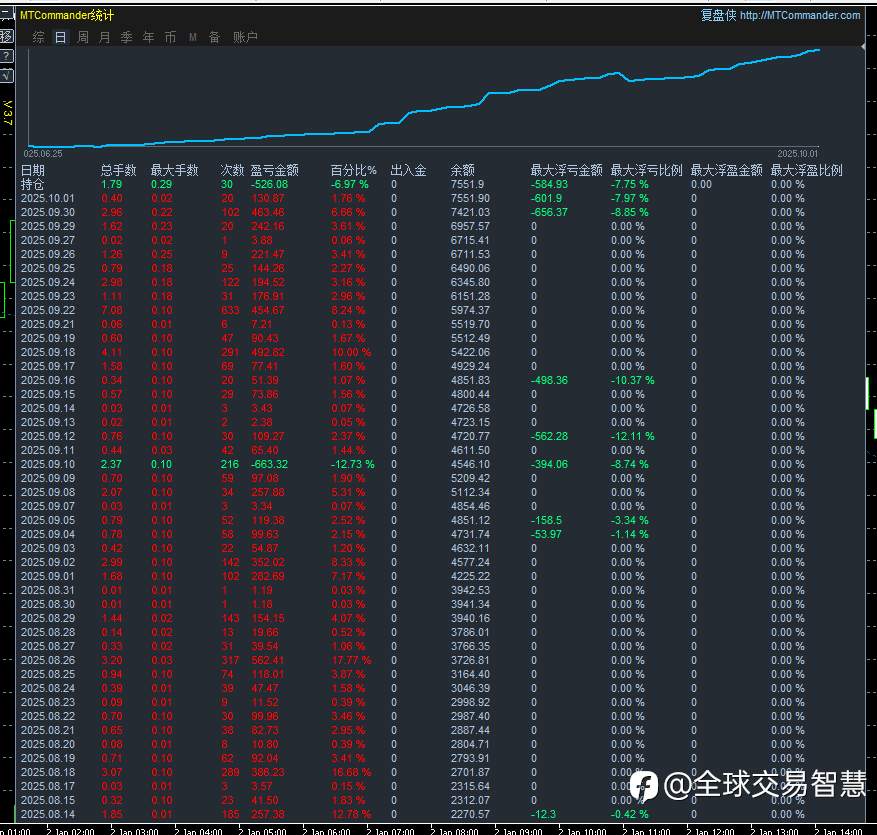Open the 月 monthly statistics tab
This screenshot has width=877, height=835.
pyautogui.click(x=105, y=37)
